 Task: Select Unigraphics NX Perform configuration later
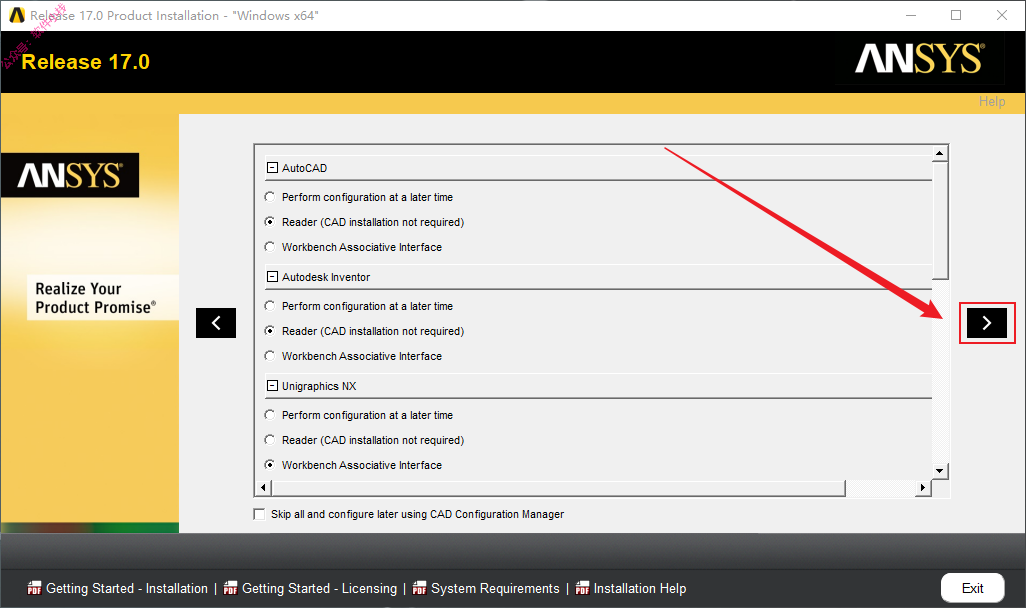[x=270, y=415]
